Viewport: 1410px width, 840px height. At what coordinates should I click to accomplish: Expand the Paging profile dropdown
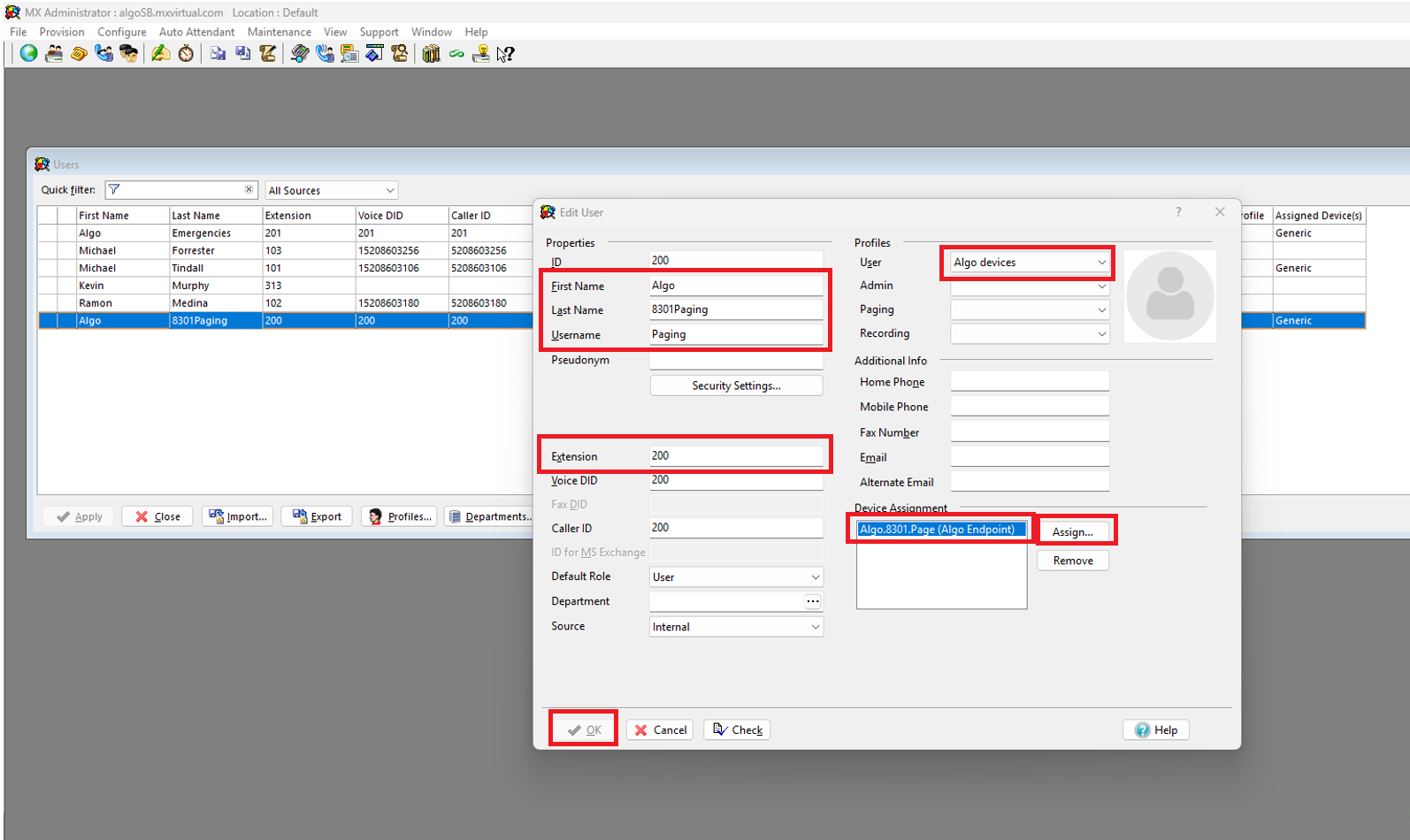pyautogui.click(x=1030, y=309)
